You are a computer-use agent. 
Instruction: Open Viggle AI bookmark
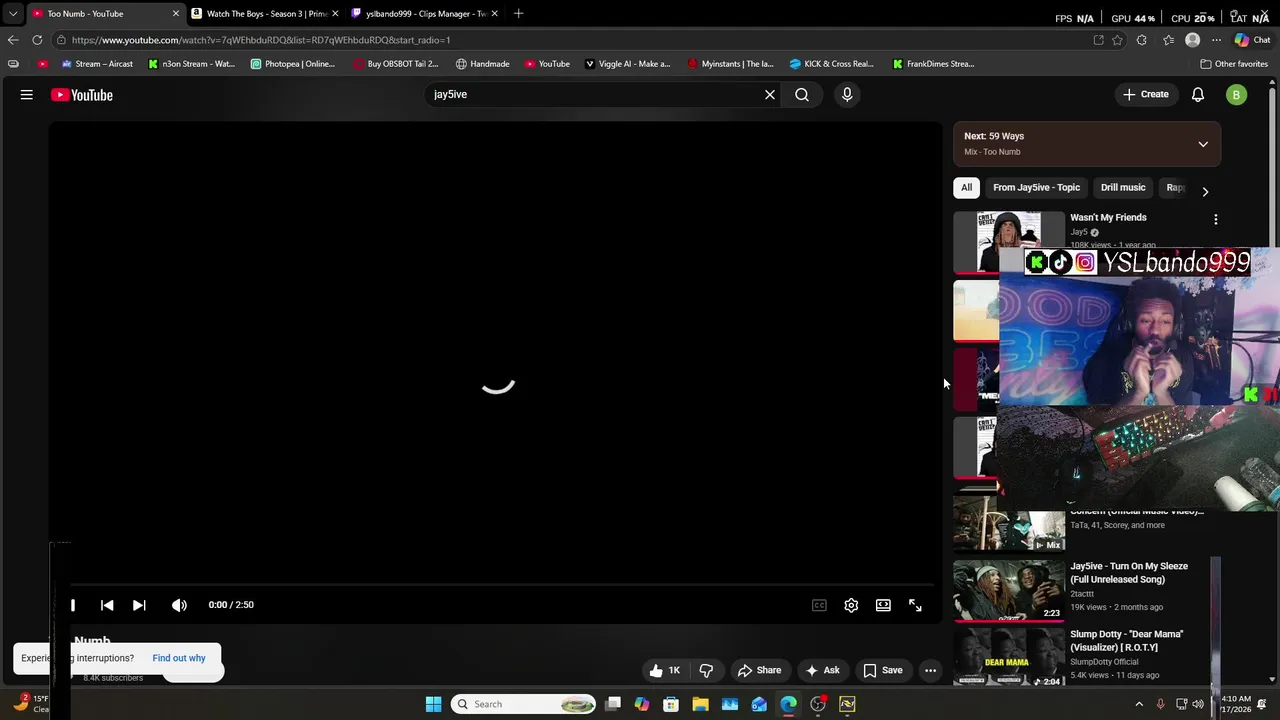628,64
